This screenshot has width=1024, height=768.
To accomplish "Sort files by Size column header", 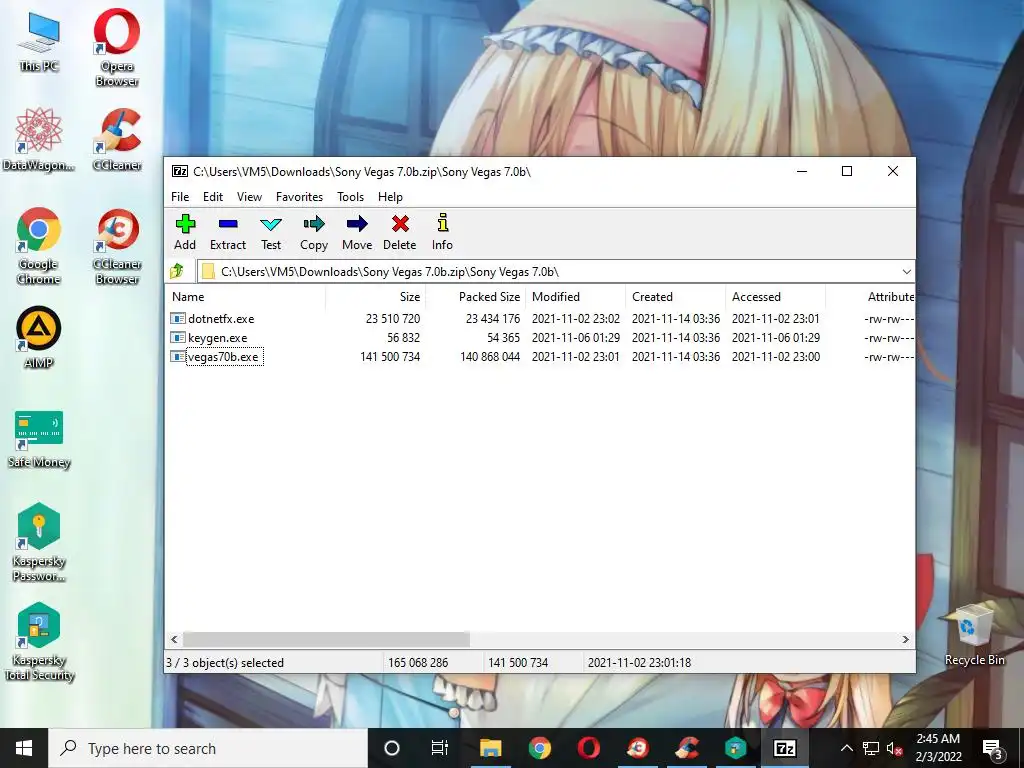I will 376,296.
